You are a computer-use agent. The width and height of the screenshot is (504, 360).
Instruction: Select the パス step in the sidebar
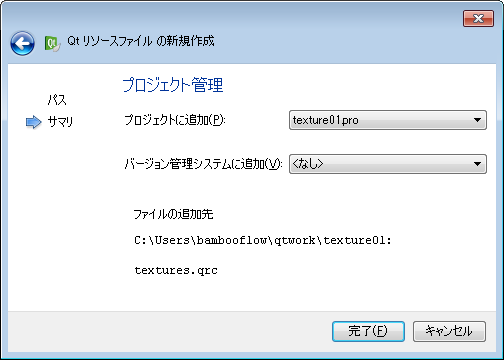point(57,99)
